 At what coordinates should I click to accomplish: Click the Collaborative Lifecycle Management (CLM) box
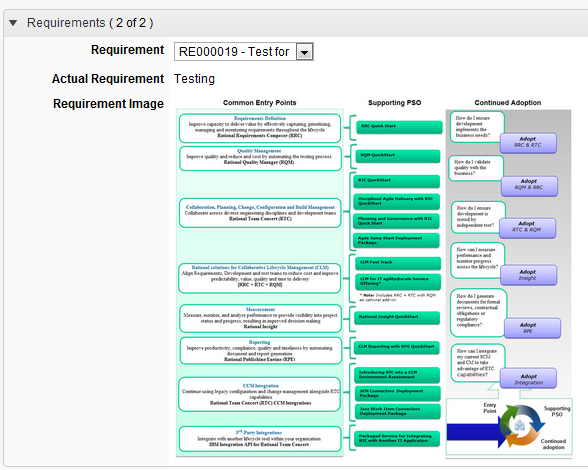pyautogui.click(x=260, y=278)
